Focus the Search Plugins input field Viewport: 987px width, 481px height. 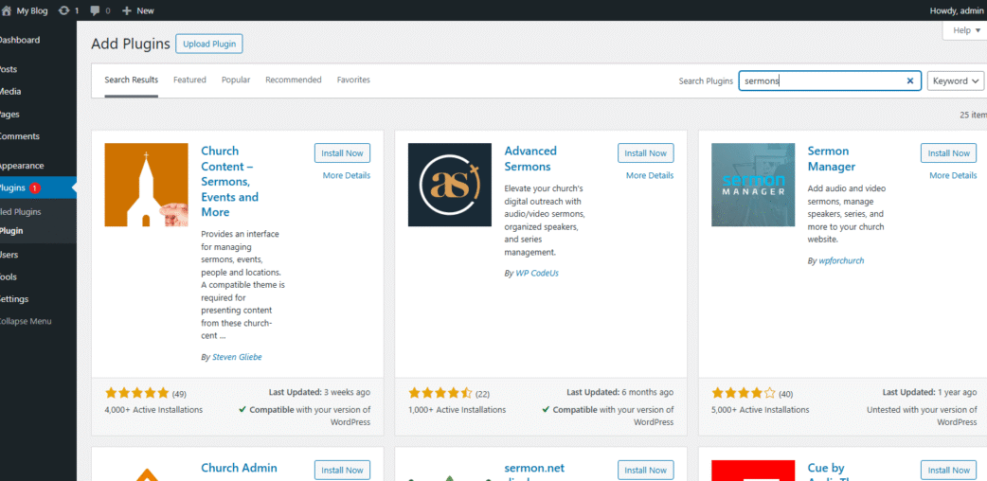[x=830, y=81]
